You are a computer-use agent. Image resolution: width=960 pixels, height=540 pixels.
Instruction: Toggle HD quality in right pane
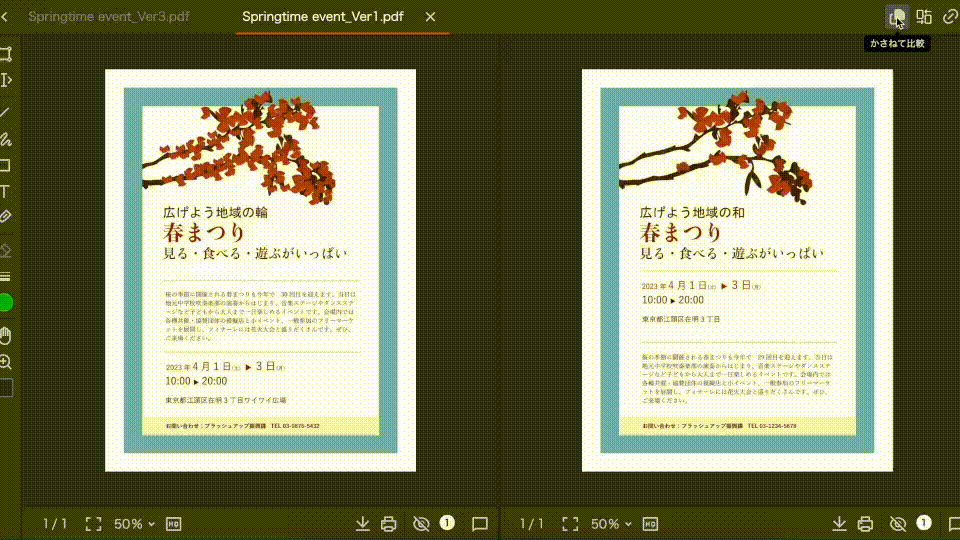(650, 524)
